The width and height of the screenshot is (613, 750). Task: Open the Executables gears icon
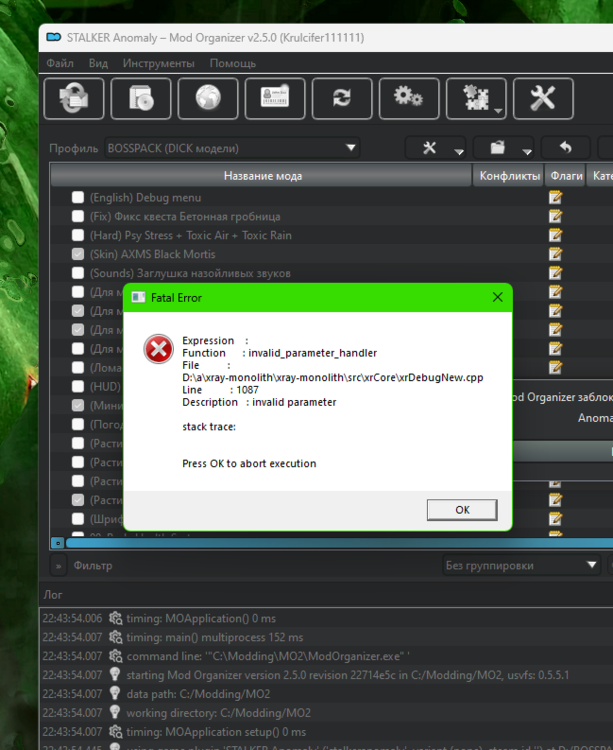(x=409, y=99)
